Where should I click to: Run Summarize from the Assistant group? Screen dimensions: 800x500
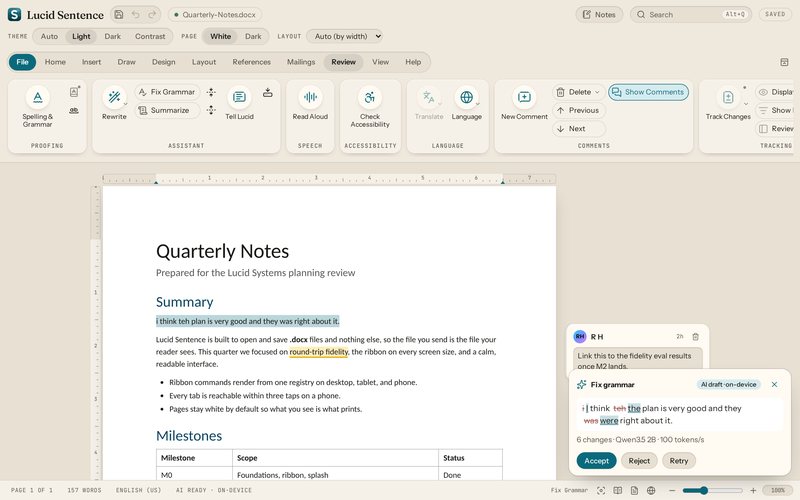167,110
